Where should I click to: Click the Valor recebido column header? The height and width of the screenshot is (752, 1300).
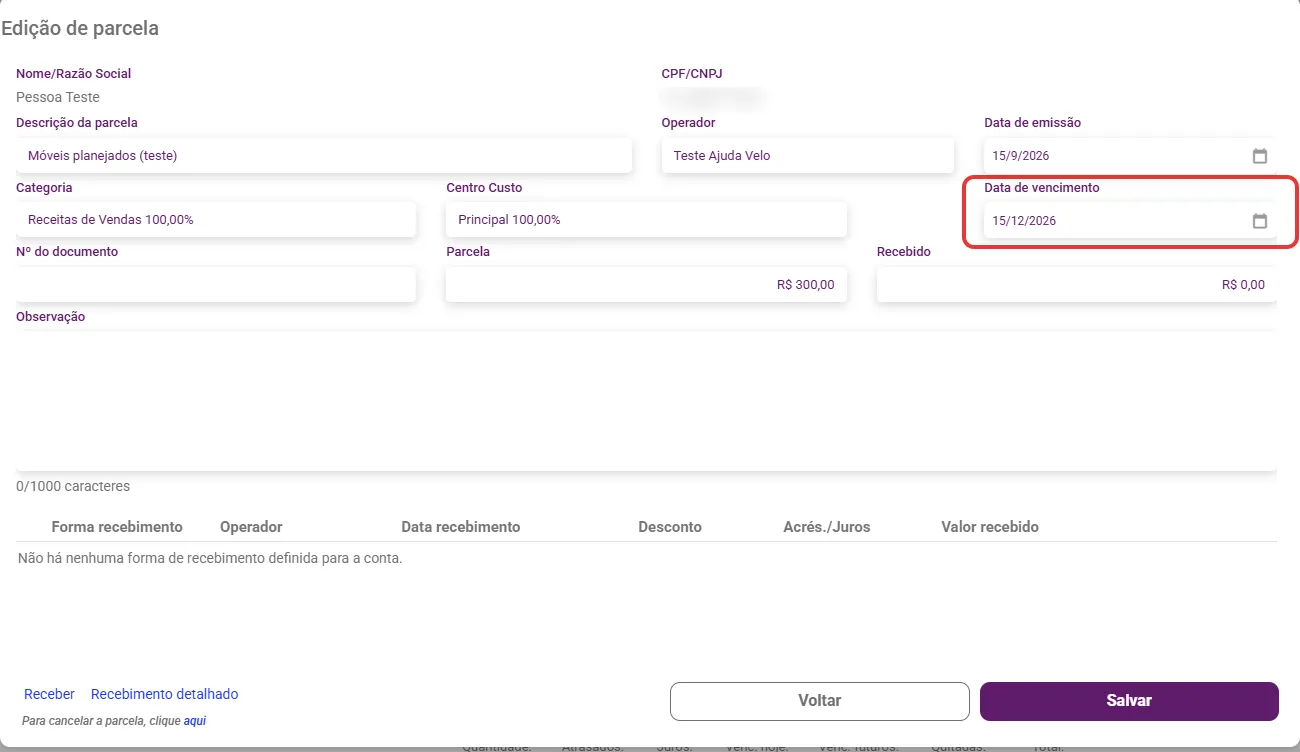pos(990,527)
